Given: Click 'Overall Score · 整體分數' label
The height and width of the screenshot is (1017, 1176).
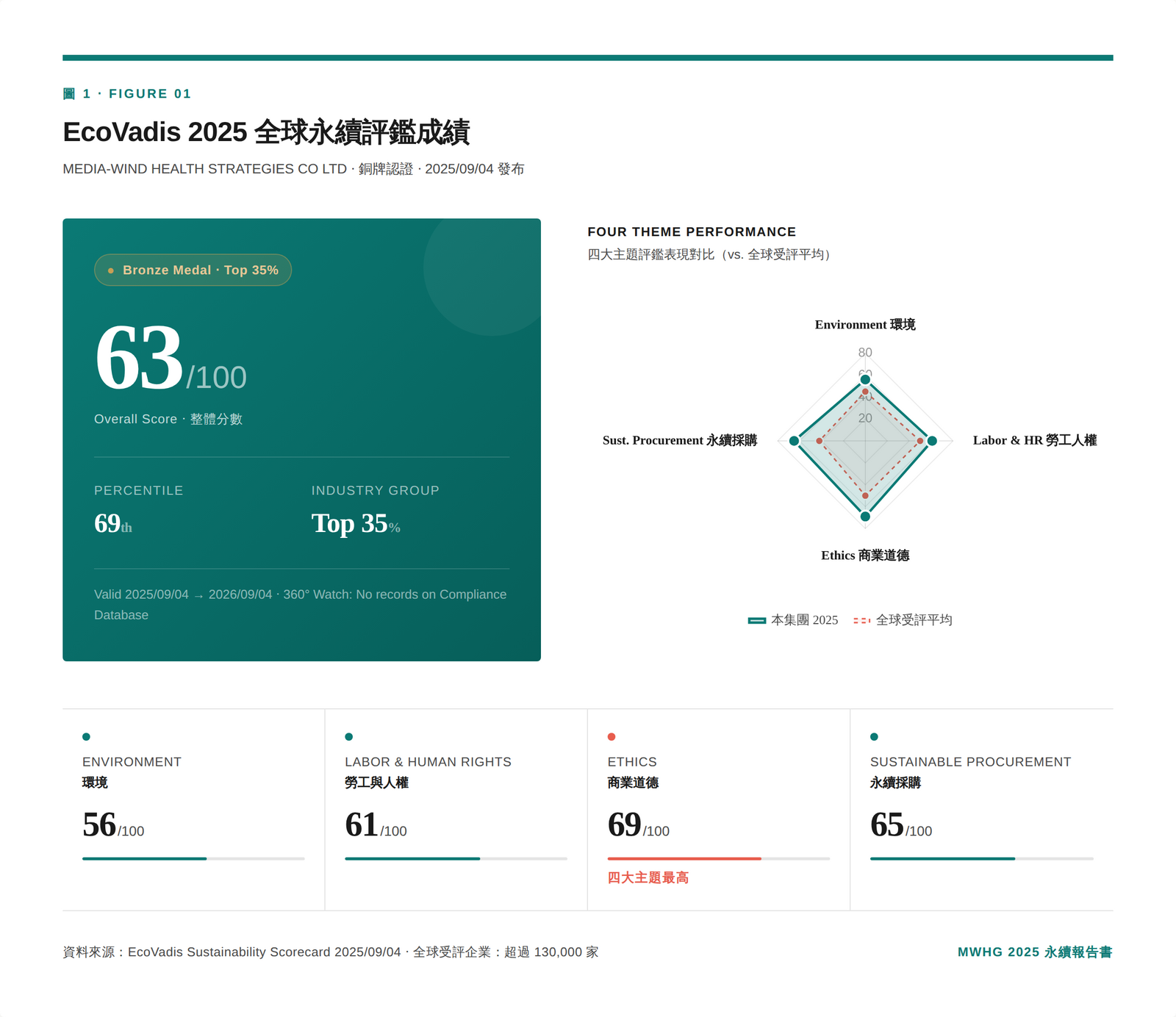Looking at the screenshot, I should click(168, 419).
